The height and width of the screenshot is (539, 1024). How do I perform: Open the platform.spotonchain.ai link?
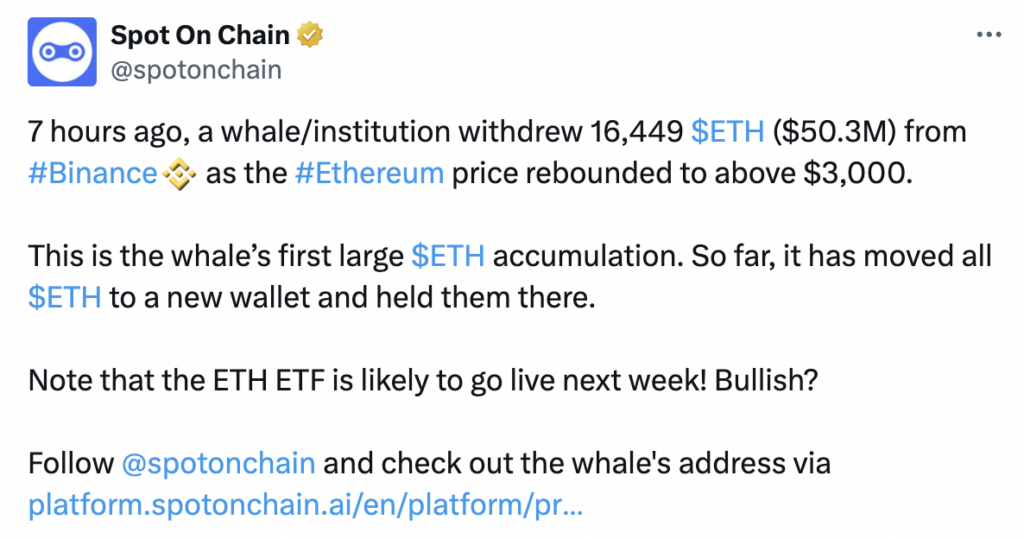tap(305, 505)
